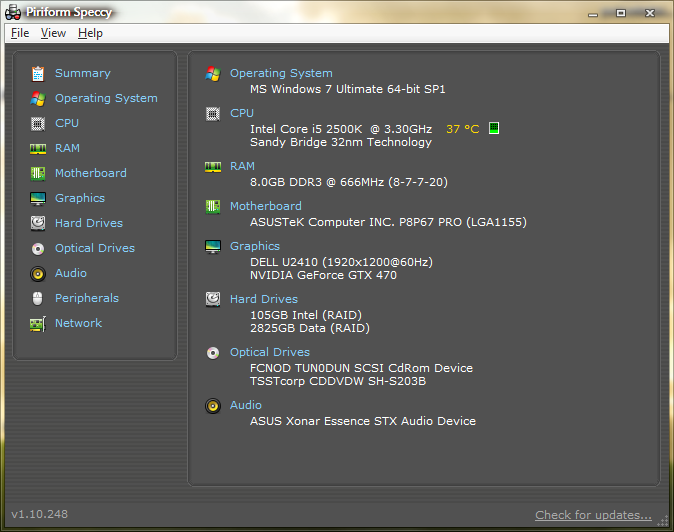Image resolution: width=674 pixels, height=532 pixels.
Task: Click the RAM stick icon in sidebar
Action: (38, 149)
